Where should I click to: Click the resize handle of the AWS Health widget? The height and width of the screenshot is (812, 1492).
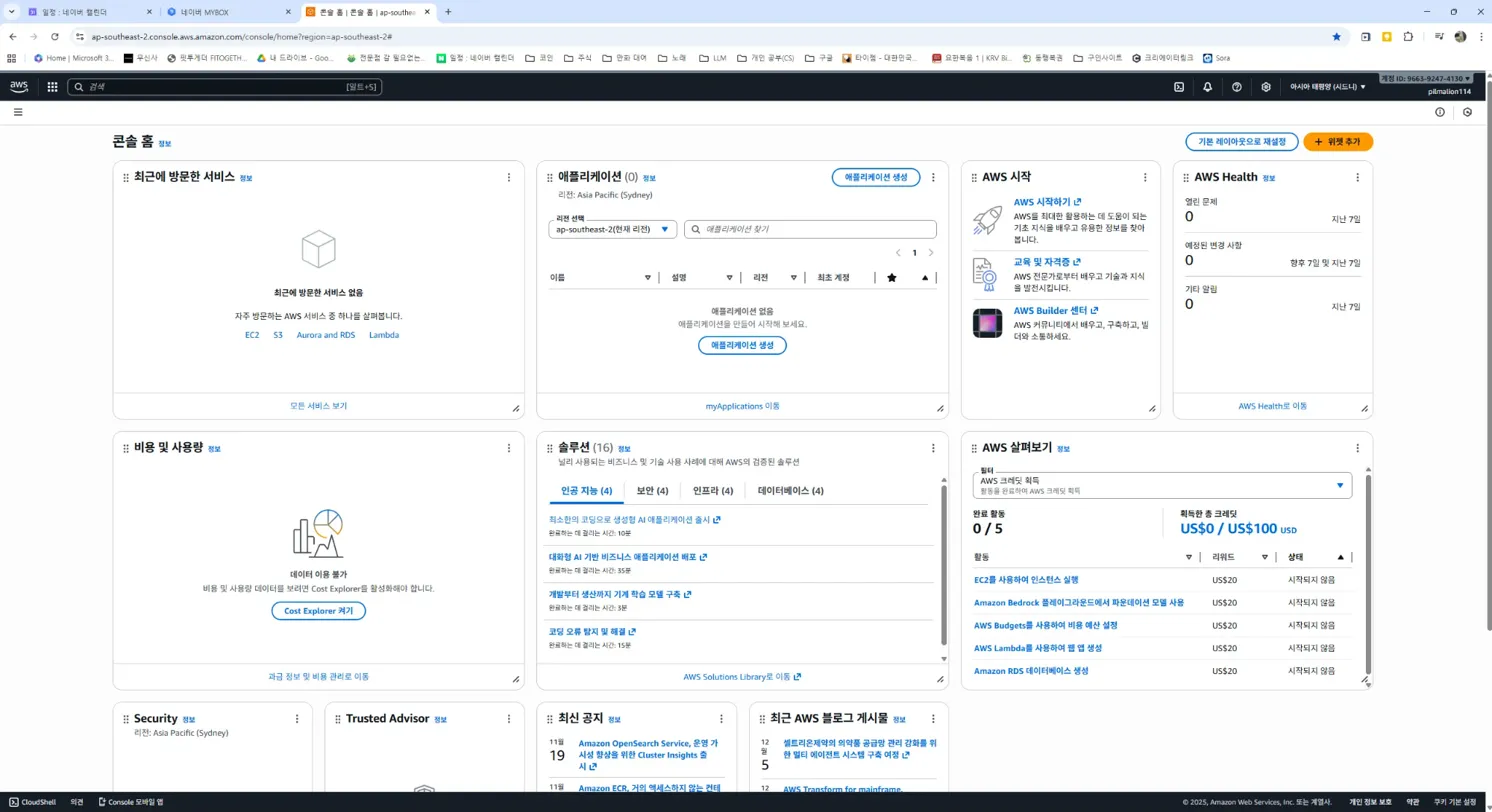[1364, 408]
